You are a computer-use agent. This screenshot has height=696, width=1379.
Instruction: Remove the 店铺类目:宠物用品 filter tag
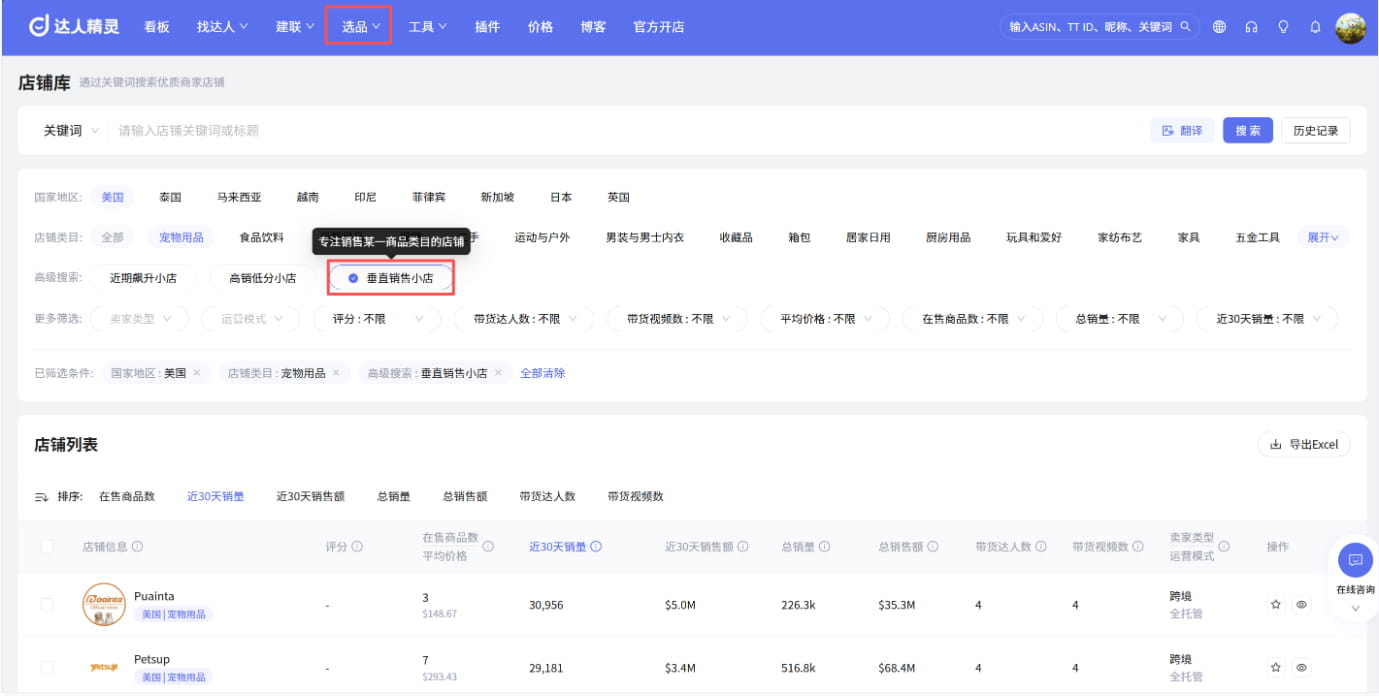click(336, 373)
